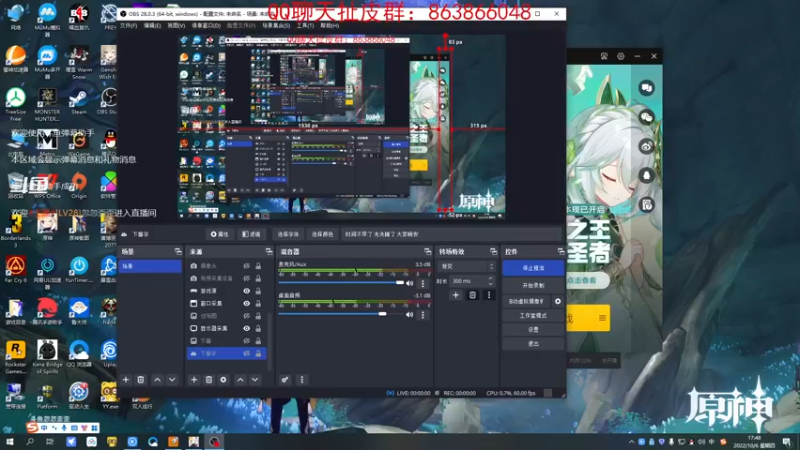800x450 pixels.
Task: Click the 工作室模式 studio mode button
Action: click(x=533, y=316)
